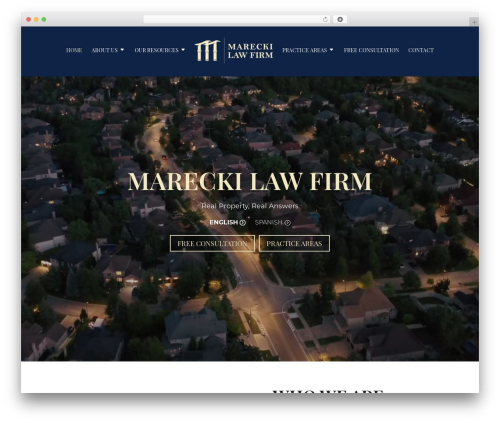Open the PRACTICE AREAS nav menu
The image size is (500, 423).
[305, 50]
